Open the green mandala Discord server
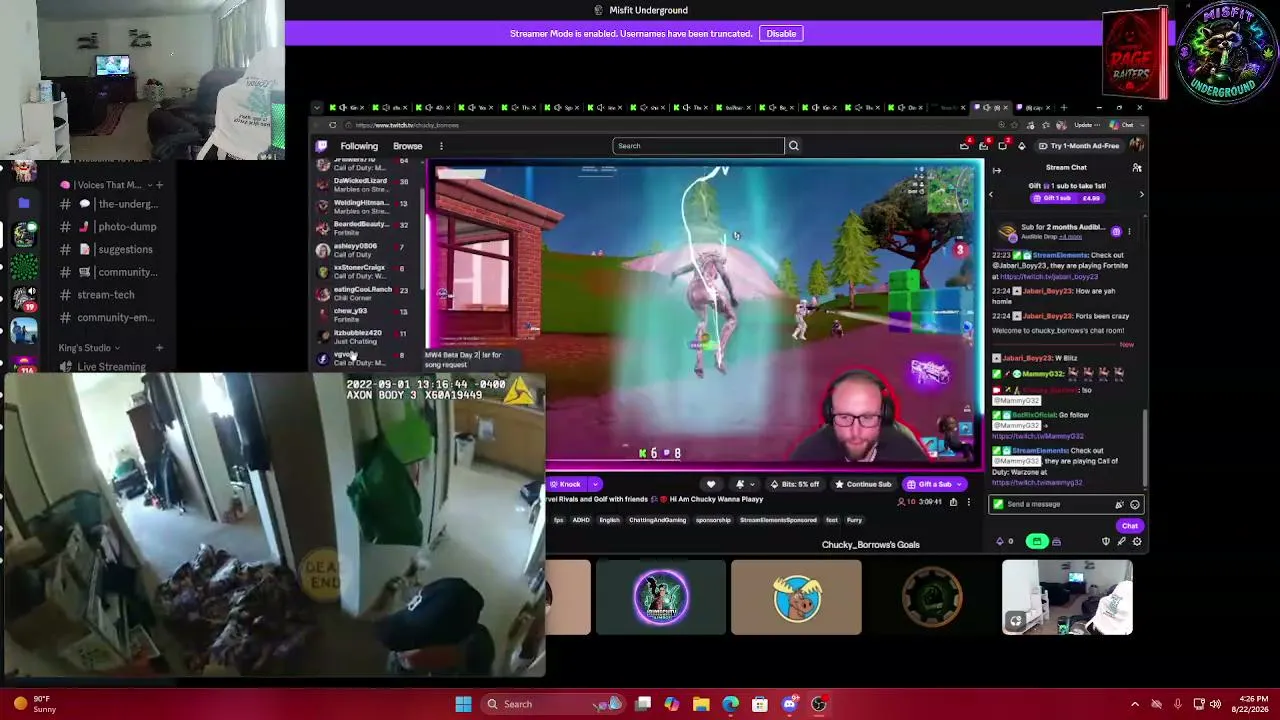Viewport: 1280px width, 720px height. pos(24,267)
